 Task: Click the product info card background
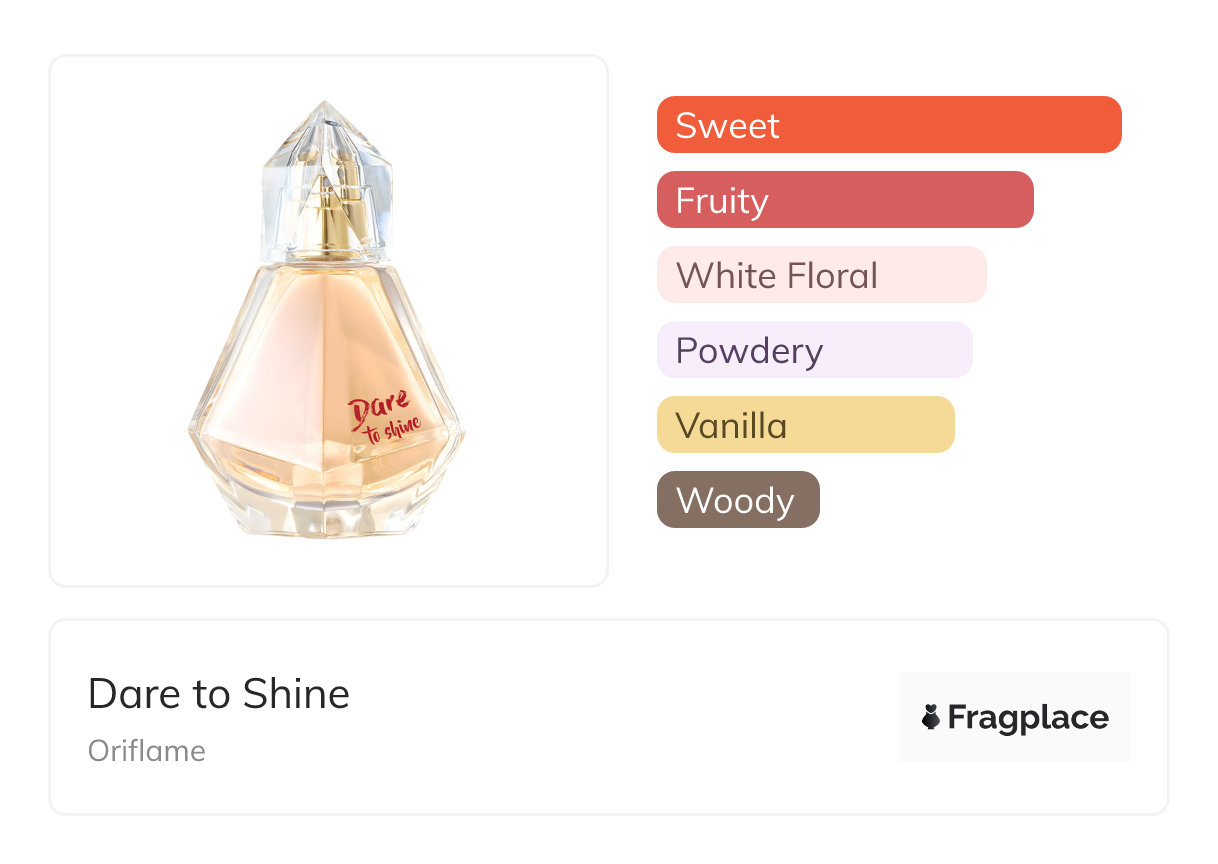(609, 717)
